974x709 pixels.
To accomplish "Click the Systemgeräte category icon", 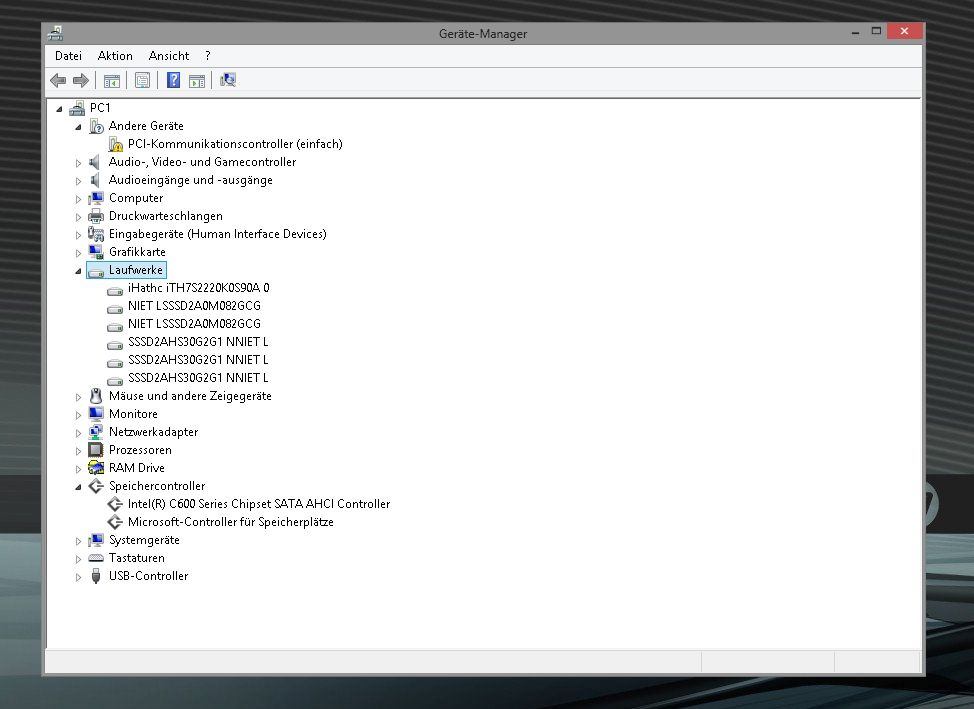I will (96, 540).
